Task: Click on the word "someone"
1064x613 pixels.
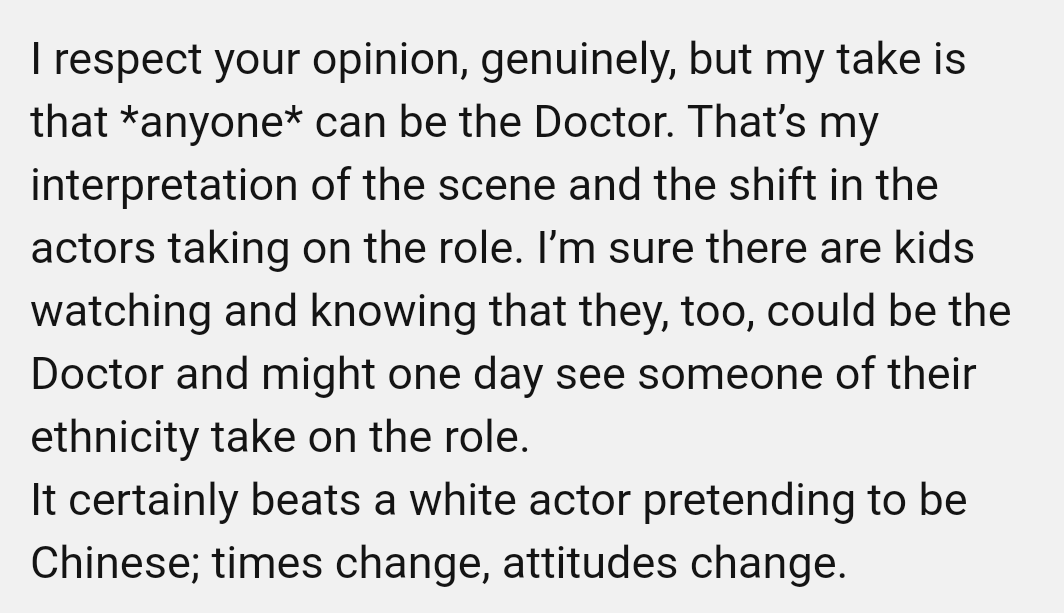Action: (730, 375)
